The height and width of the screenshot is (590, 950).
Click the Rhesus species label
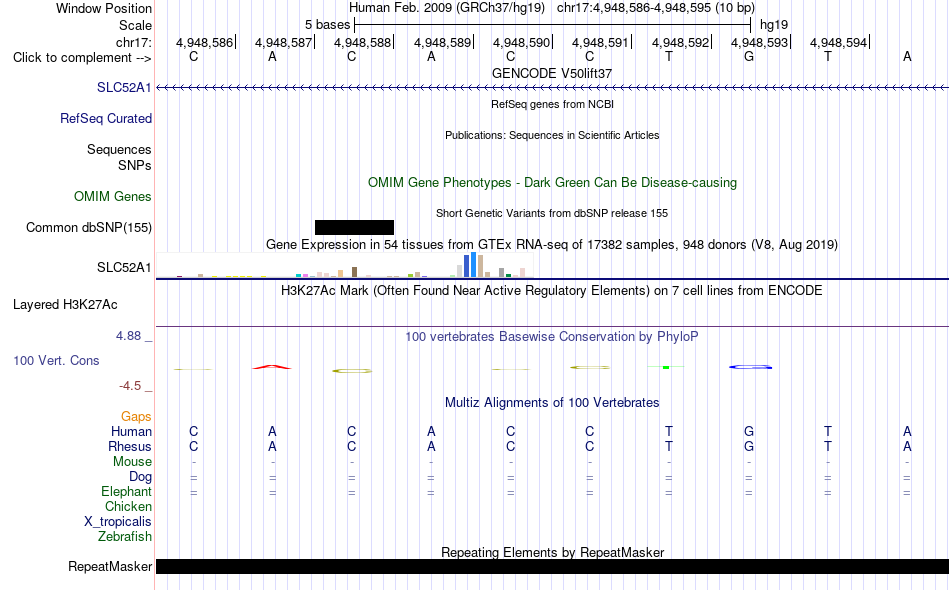point(130,447)
